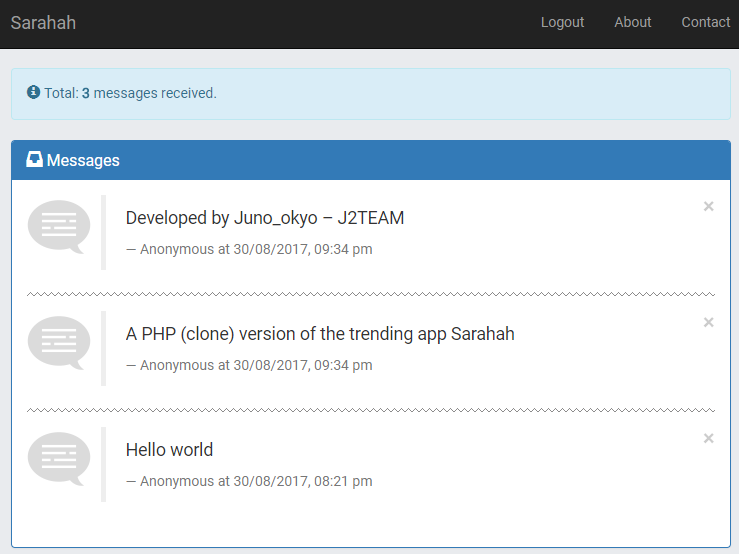Click speech bubble icon of PHP clone message
The width and height of the screenshot is (739, 554).
[59, 343]
